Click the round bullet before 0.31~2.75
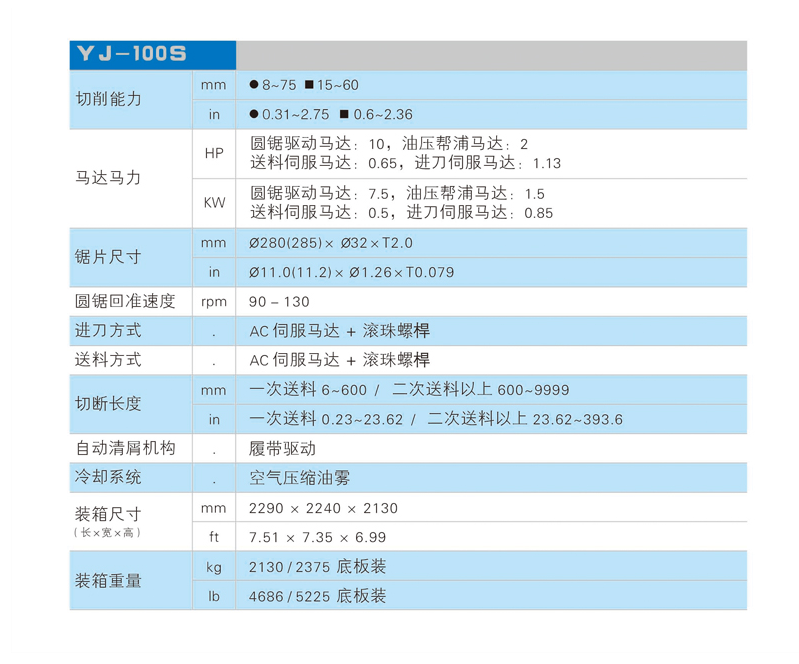 [x=253, y=115]
